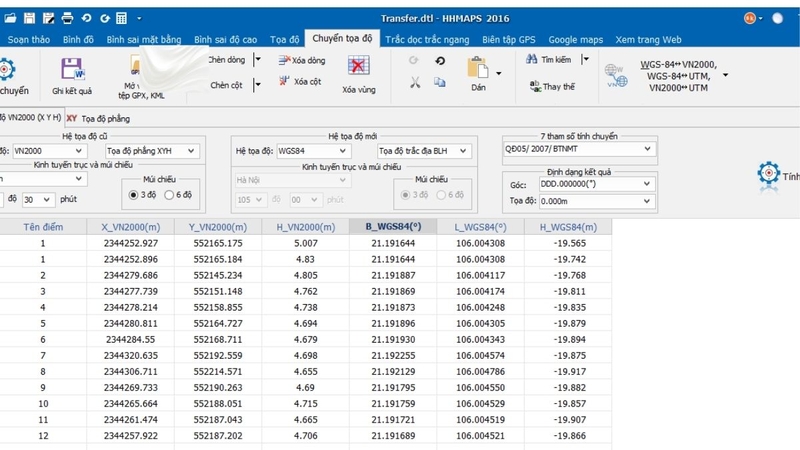Select new system 3 độ radio button
Viewport: 800px width, 450px height.
[x=406, y=195]
